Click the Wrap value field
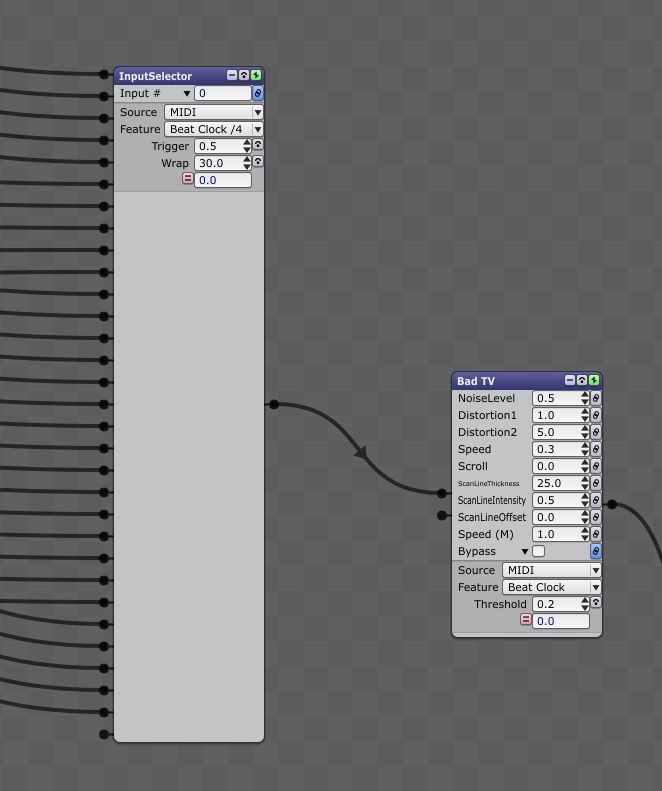 coord(218,163)
